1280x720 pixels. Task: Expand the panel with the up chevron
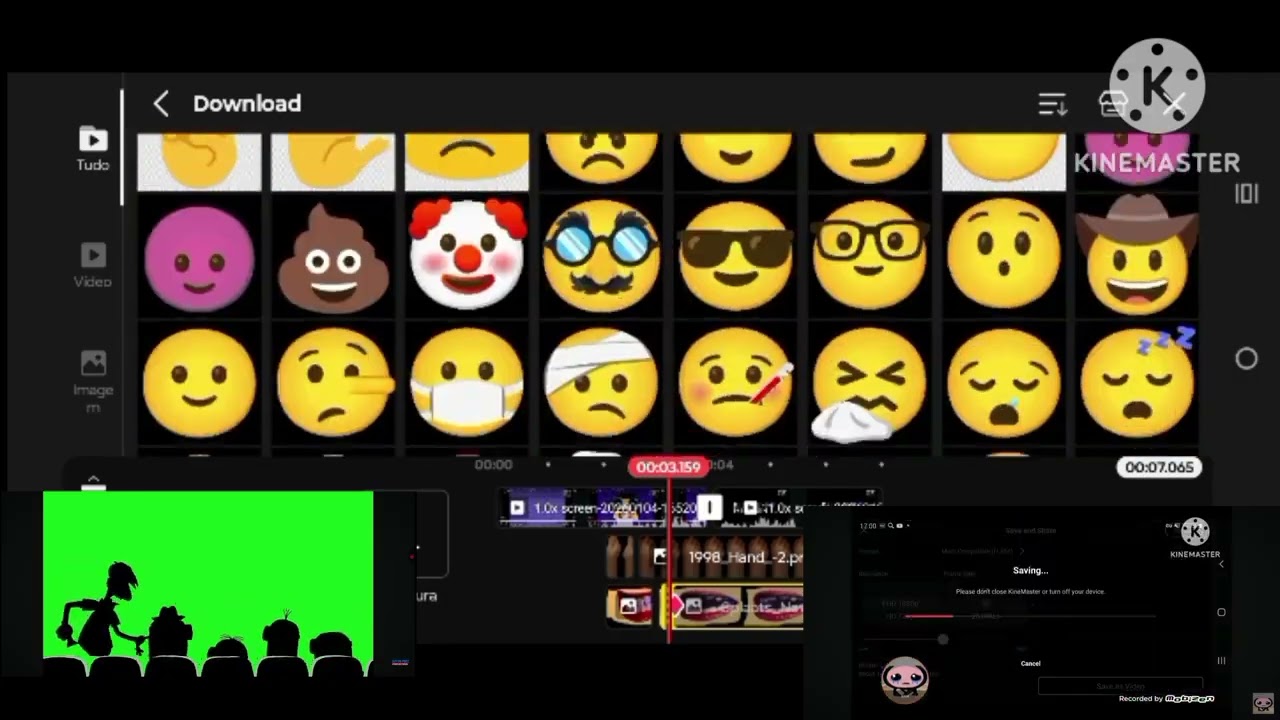92,482
